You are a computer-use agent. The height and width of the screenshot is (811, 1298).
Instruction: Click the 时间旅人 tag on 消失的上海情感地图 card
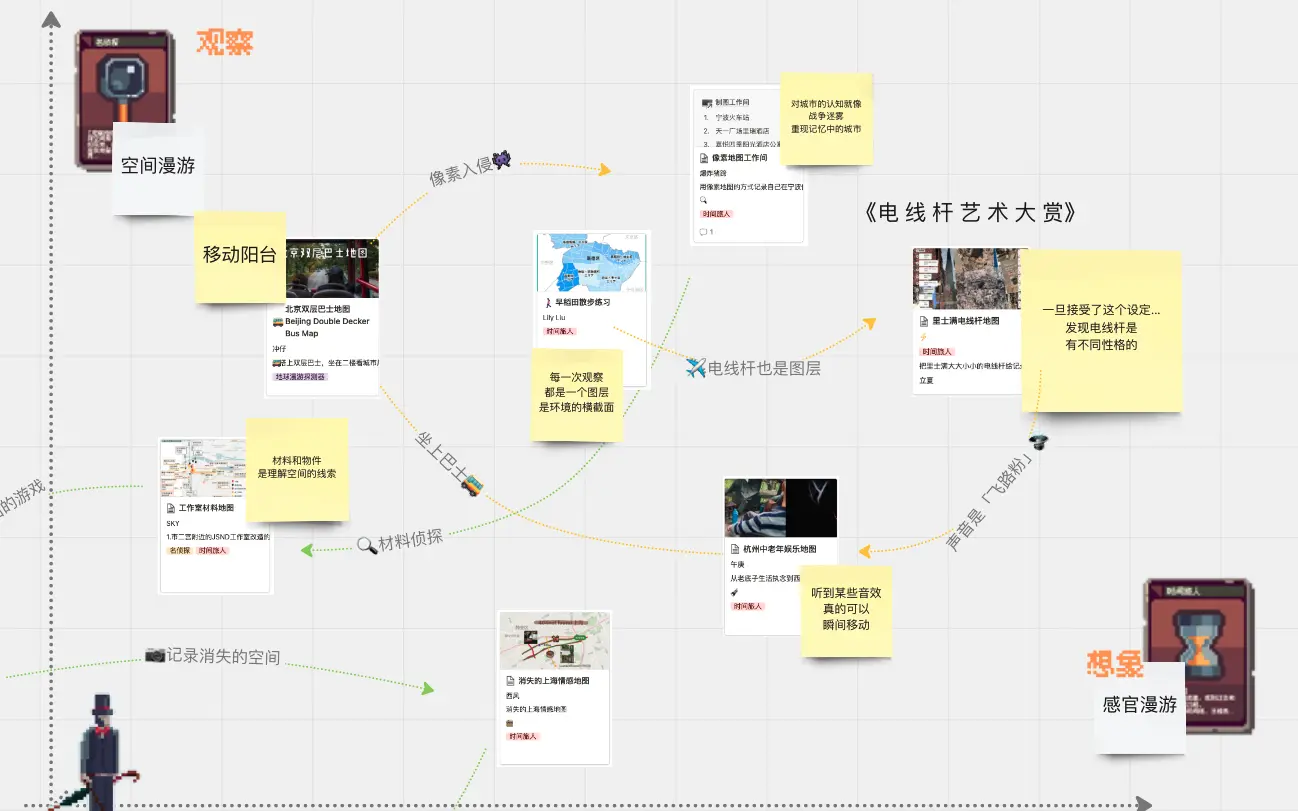click(522, 736)
